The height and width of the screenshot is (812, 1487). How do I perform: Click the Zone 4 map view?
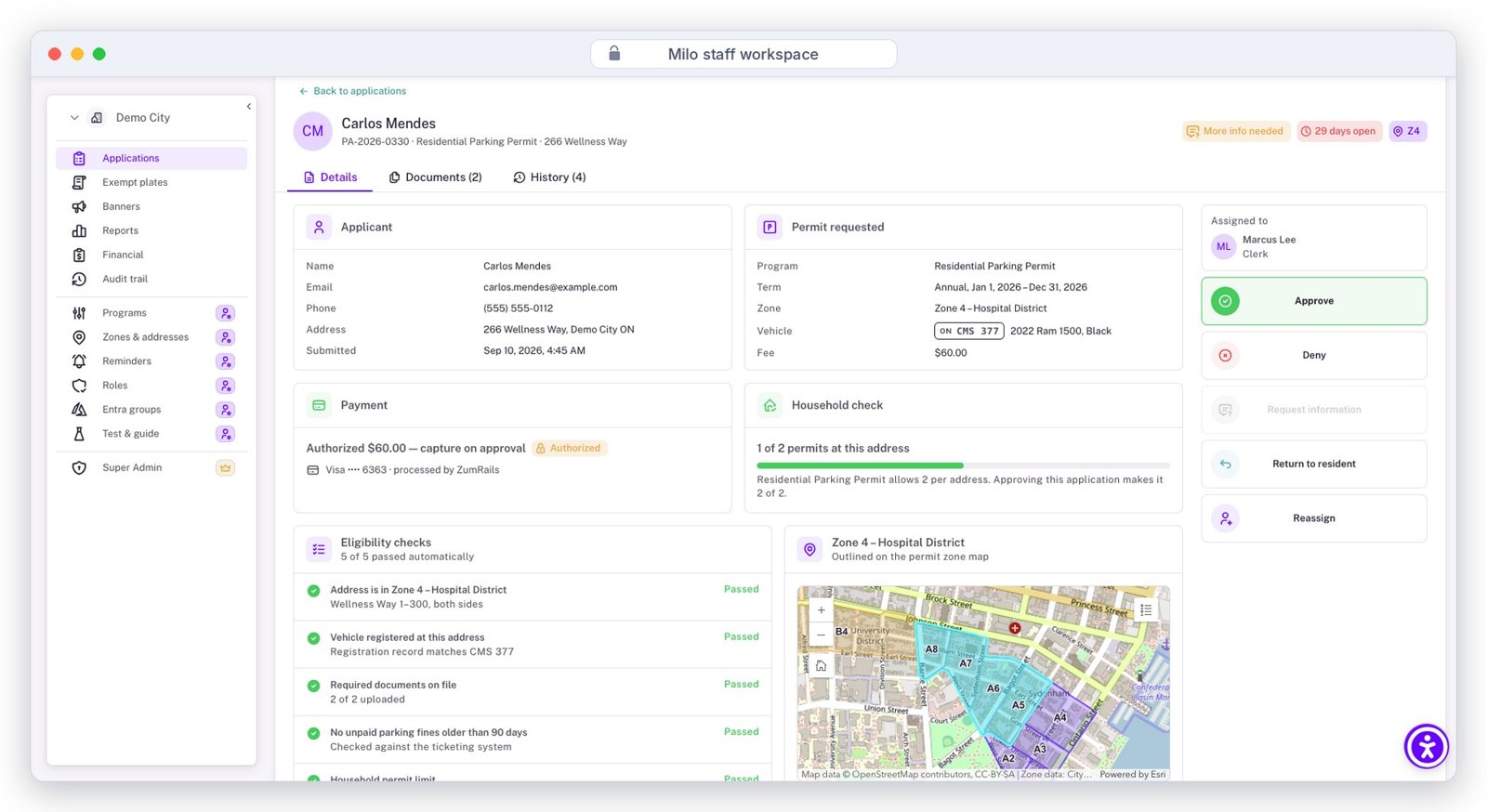(983, 683)
